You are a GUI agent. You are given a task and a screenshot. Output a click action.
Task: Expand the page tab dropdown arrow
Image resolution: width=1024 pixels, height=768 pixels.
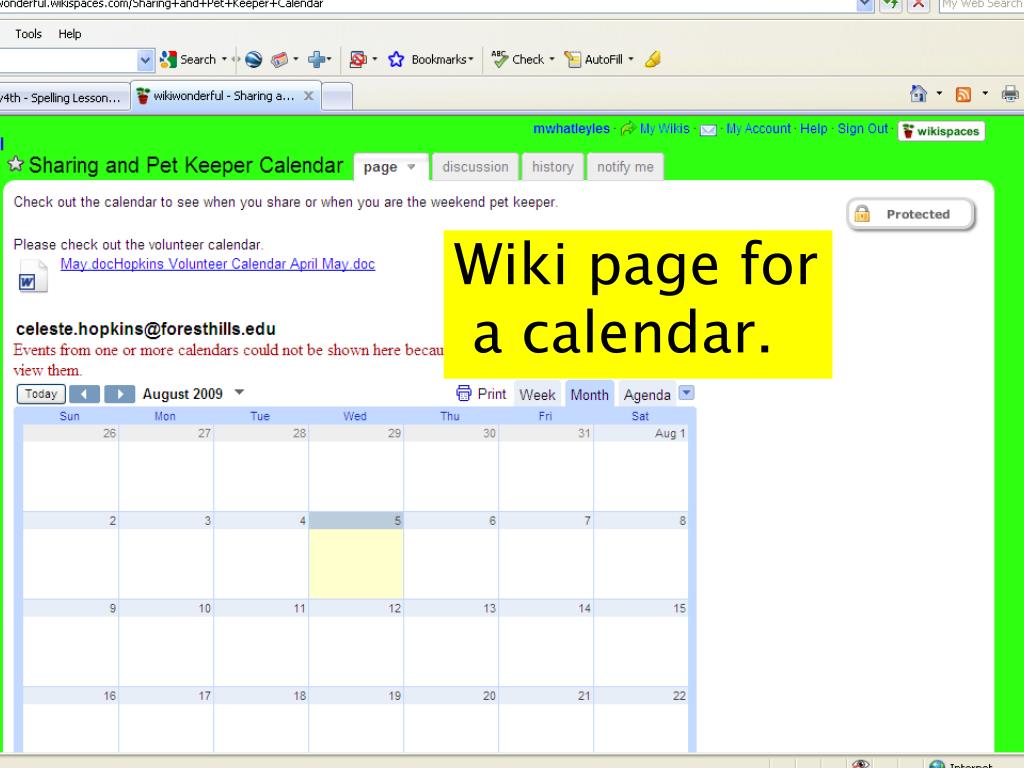(411, 167)
